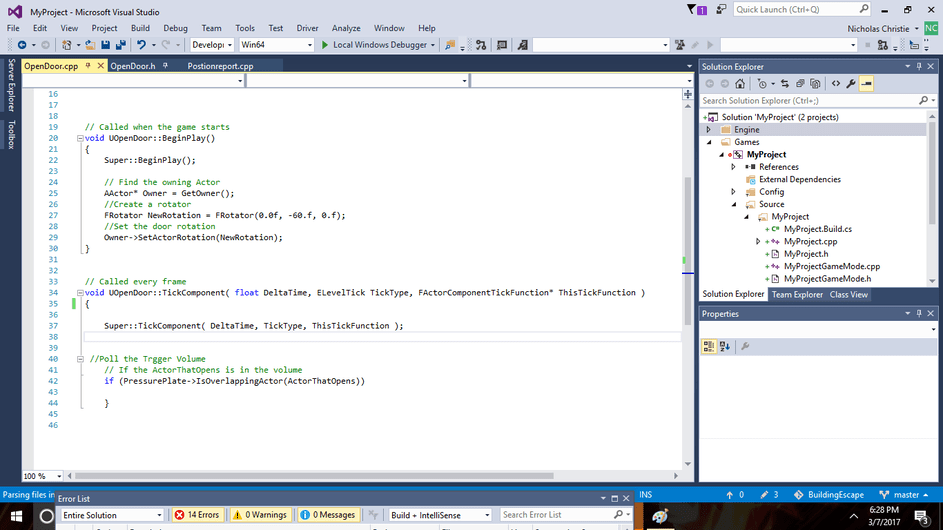Click the Find in Files toolbar icon
This screenshot has height=530, width=943.
click(x=449, y=45)
